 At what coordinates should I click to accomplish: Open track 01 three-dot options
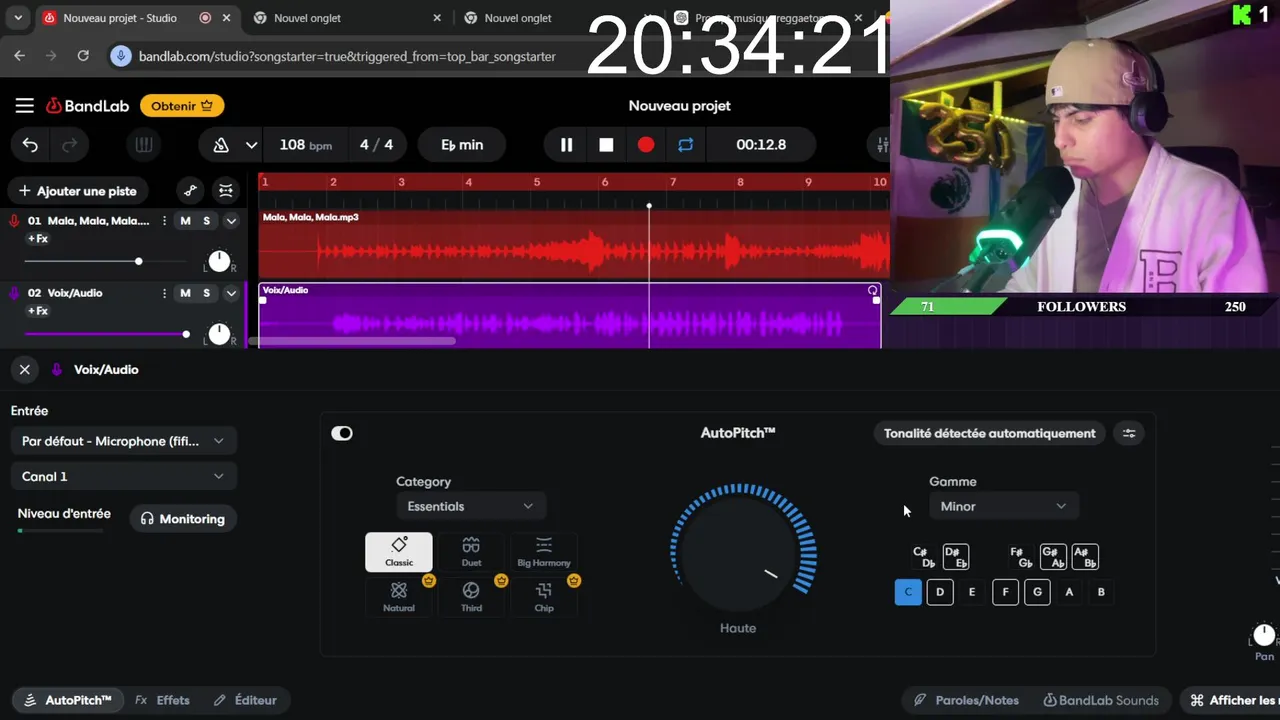pos(164,221)
